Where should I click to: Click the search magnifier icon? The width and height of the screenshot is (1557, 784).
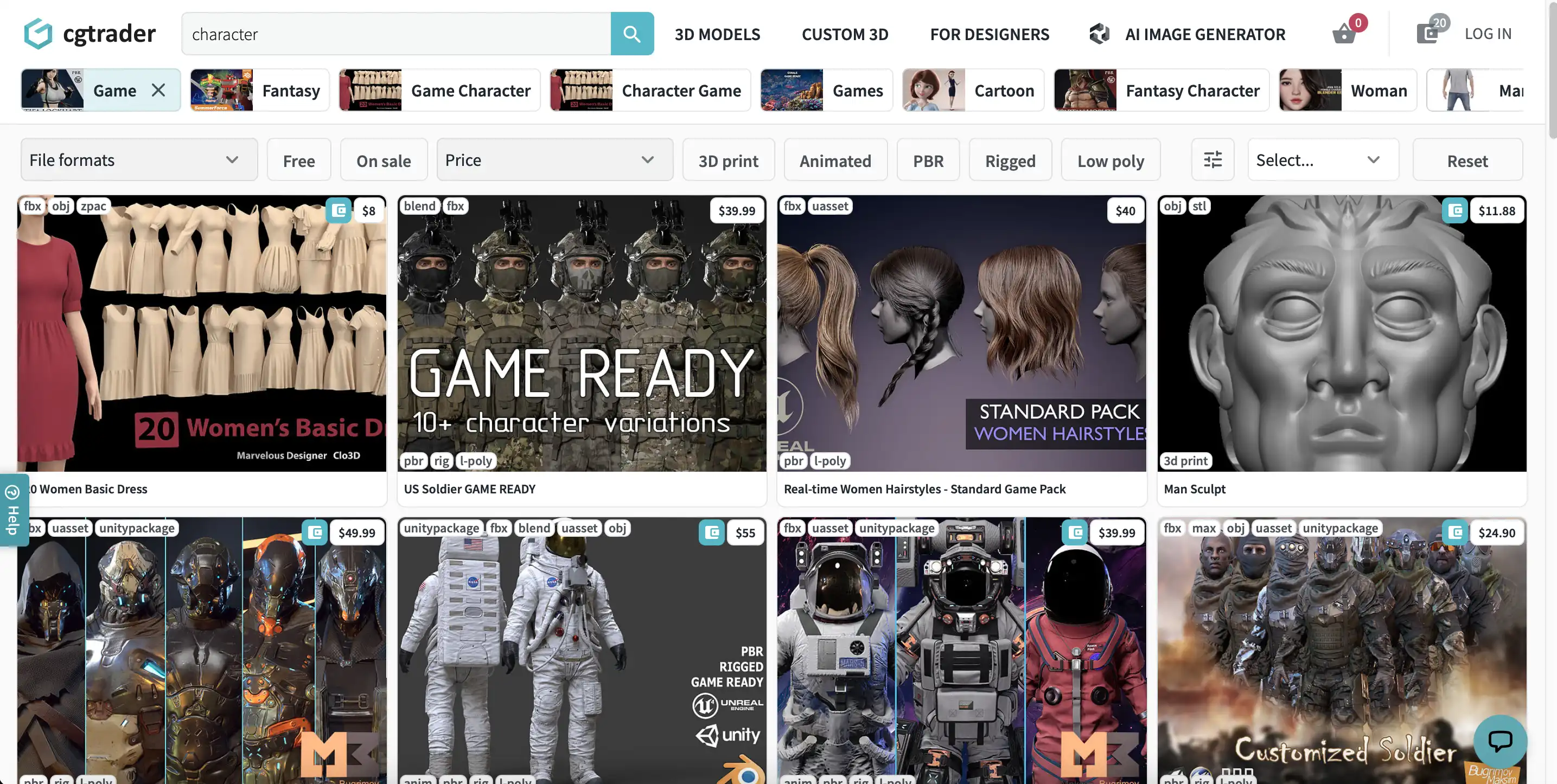[632, 33]
